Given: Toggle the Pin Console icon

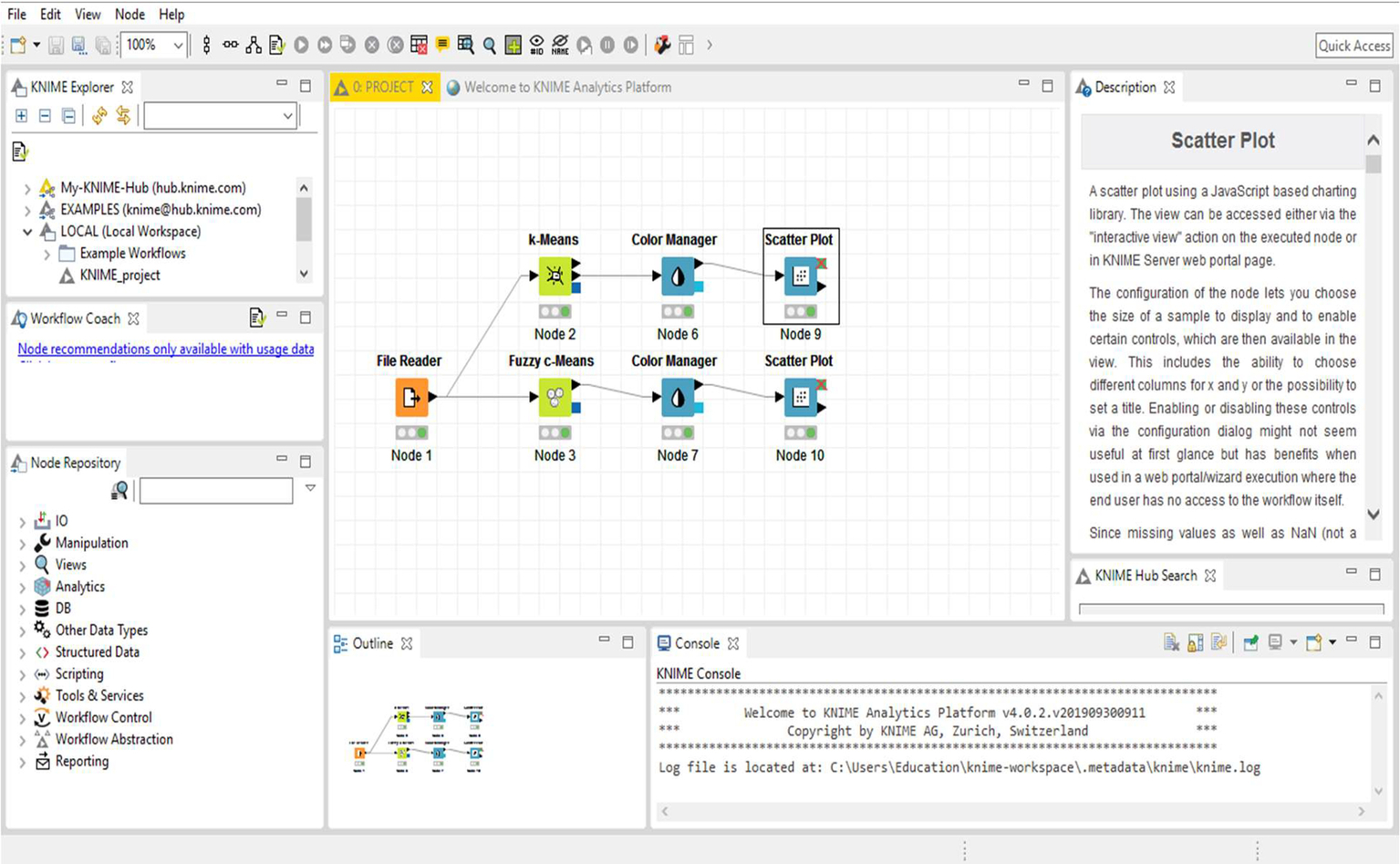Looking at the screenshot, I should click(1250, 643).
